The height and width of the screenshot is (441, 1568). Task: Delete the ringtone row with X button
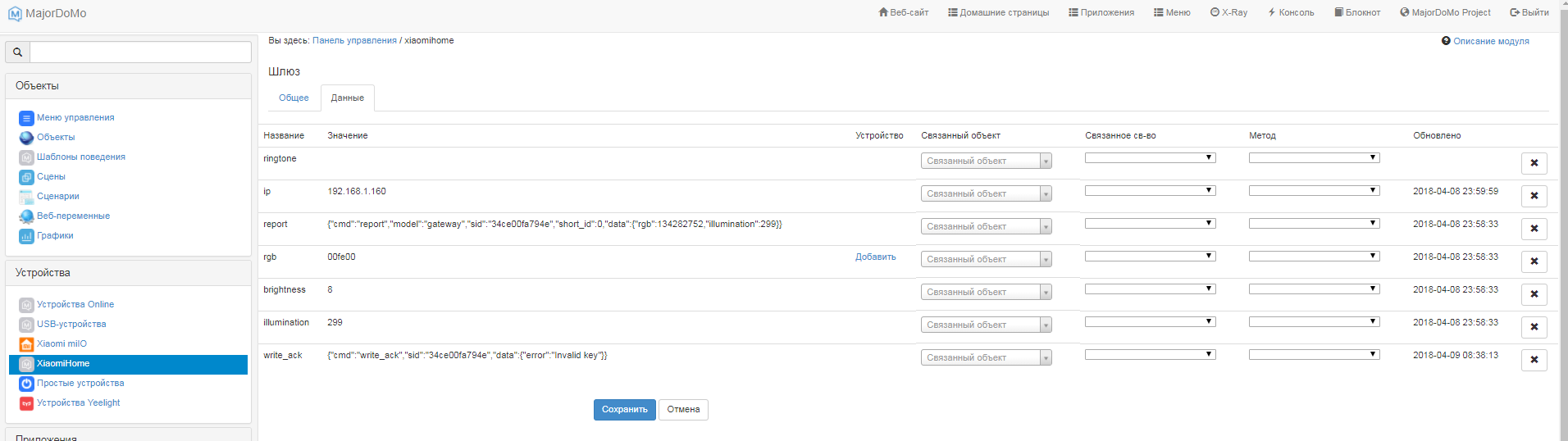tap(1534, 163)
